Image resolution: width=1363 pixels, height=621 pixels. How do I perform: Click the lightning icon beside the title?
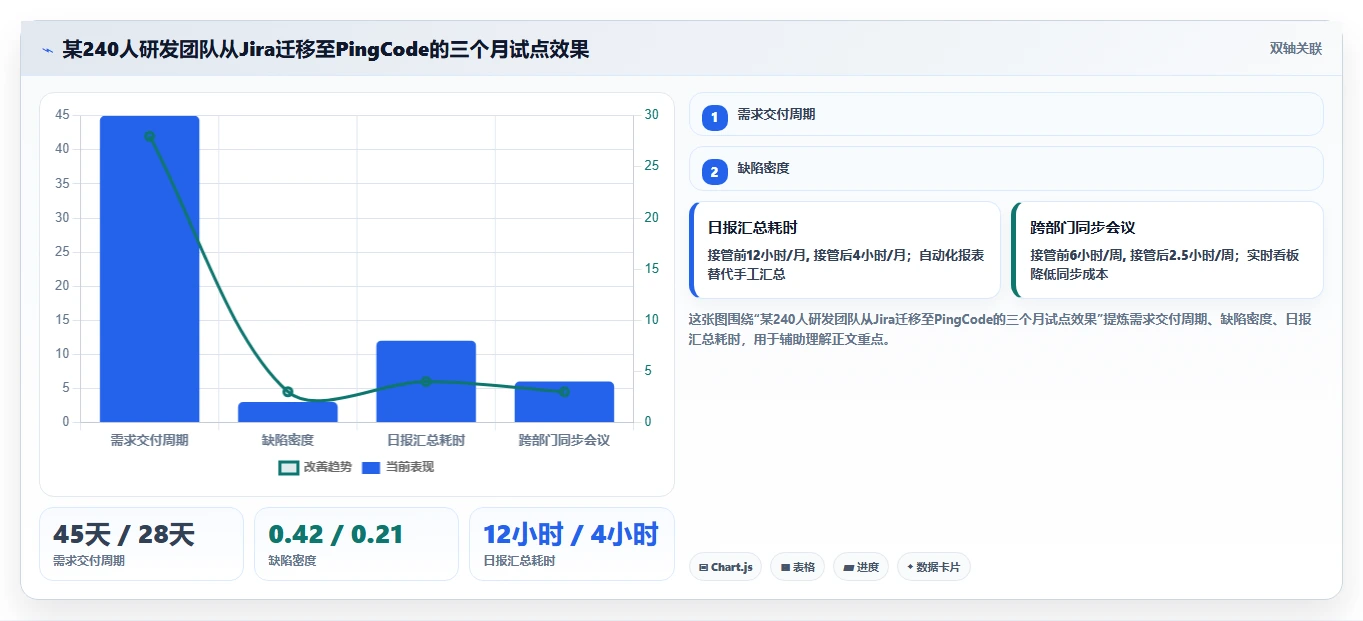(48, 50)
